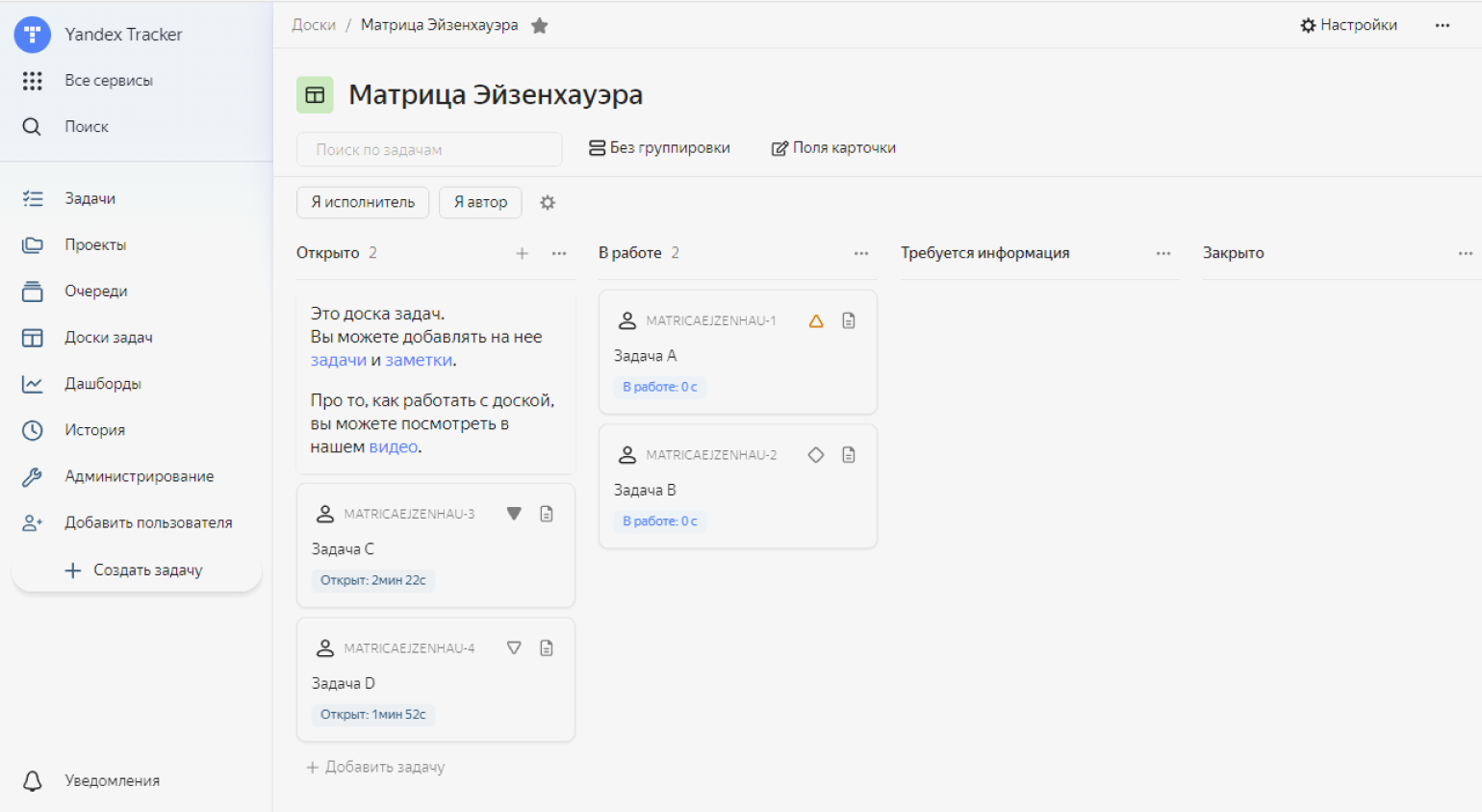Click the priority icon on Задача C

(x=514, y=514)
